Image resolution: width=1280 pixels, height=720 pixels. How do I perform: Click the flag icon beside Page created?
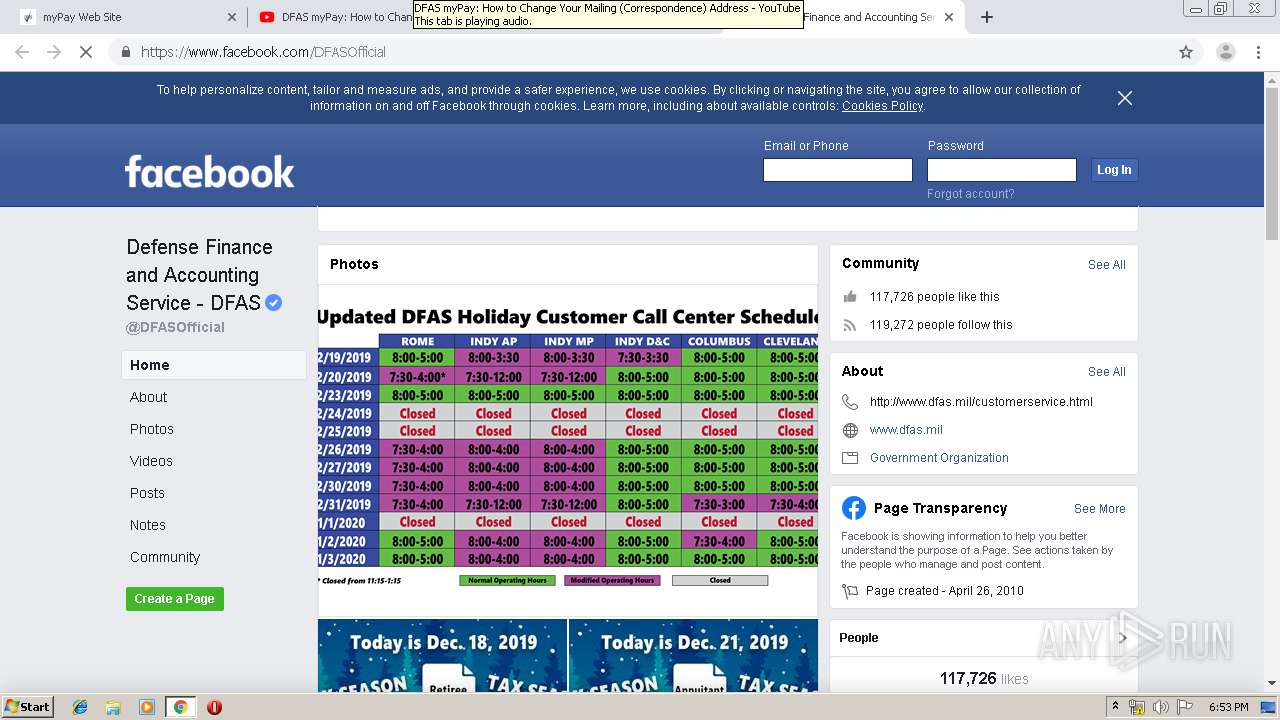pos(850,591)
